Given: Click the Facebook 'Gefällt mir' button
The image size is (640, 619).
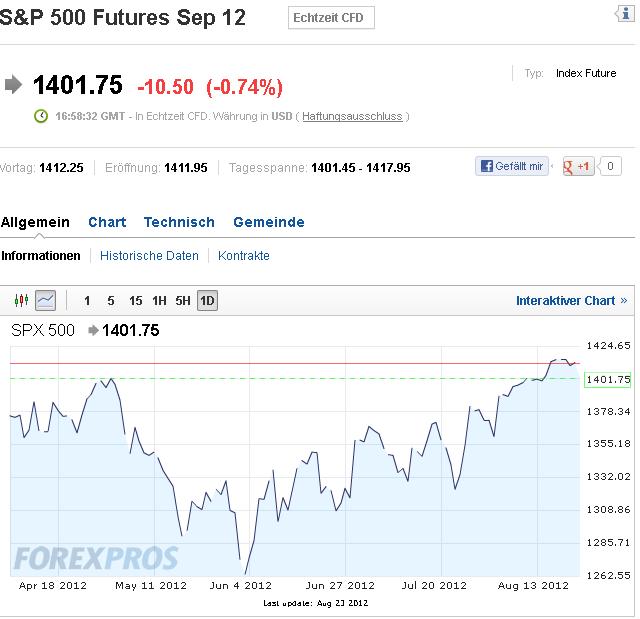Looking at the screenshot, I should coord(512,166).
